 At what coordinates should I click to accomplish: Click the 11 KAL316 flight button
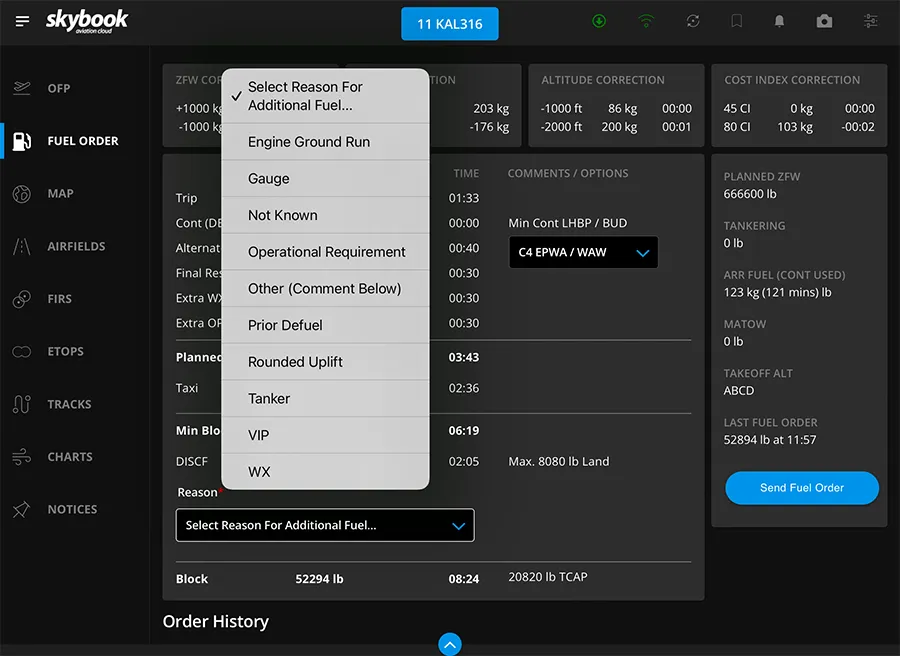point(450,23)
